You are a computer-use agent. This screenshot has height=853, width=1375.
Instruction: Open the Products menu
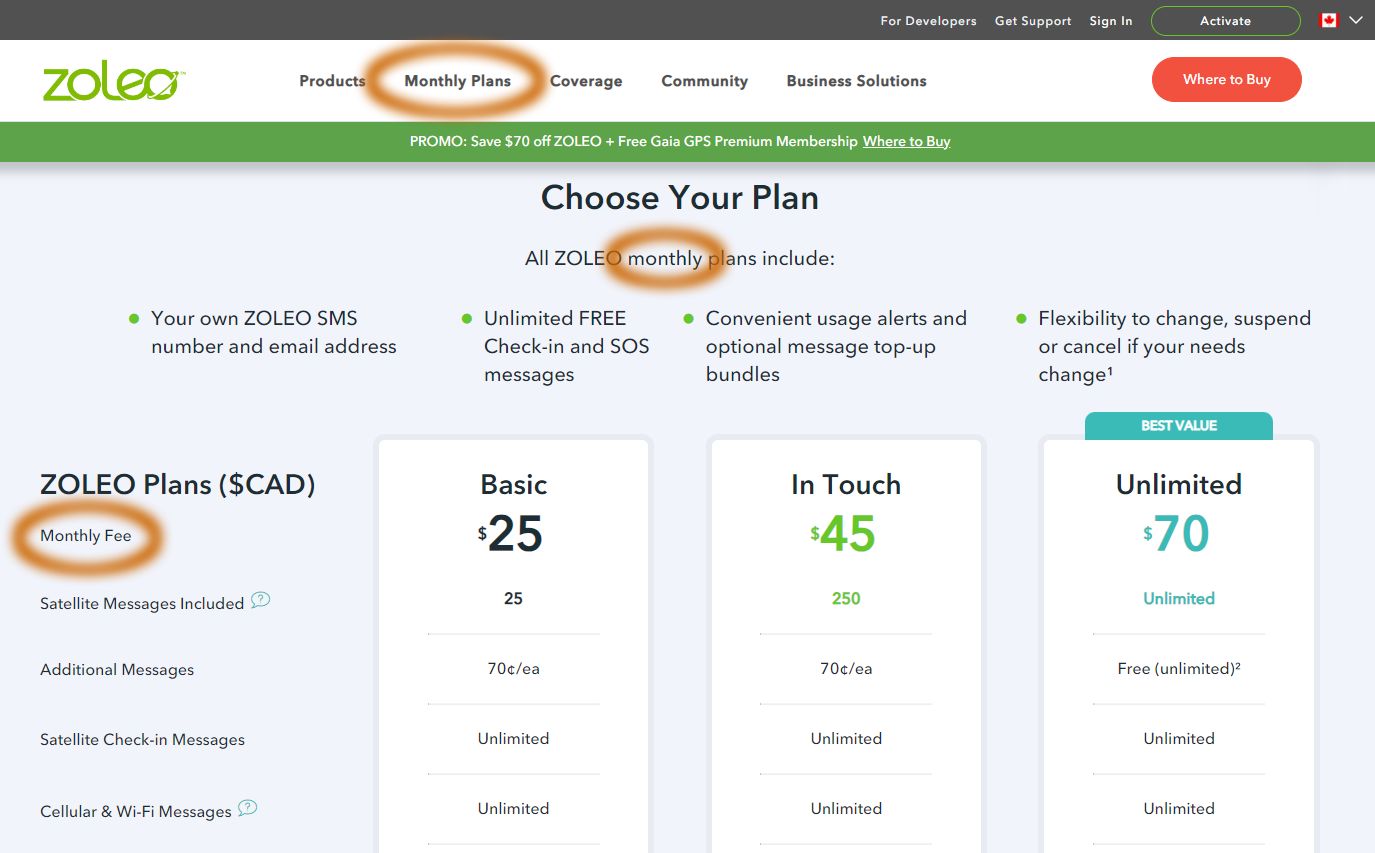point(332,81)
